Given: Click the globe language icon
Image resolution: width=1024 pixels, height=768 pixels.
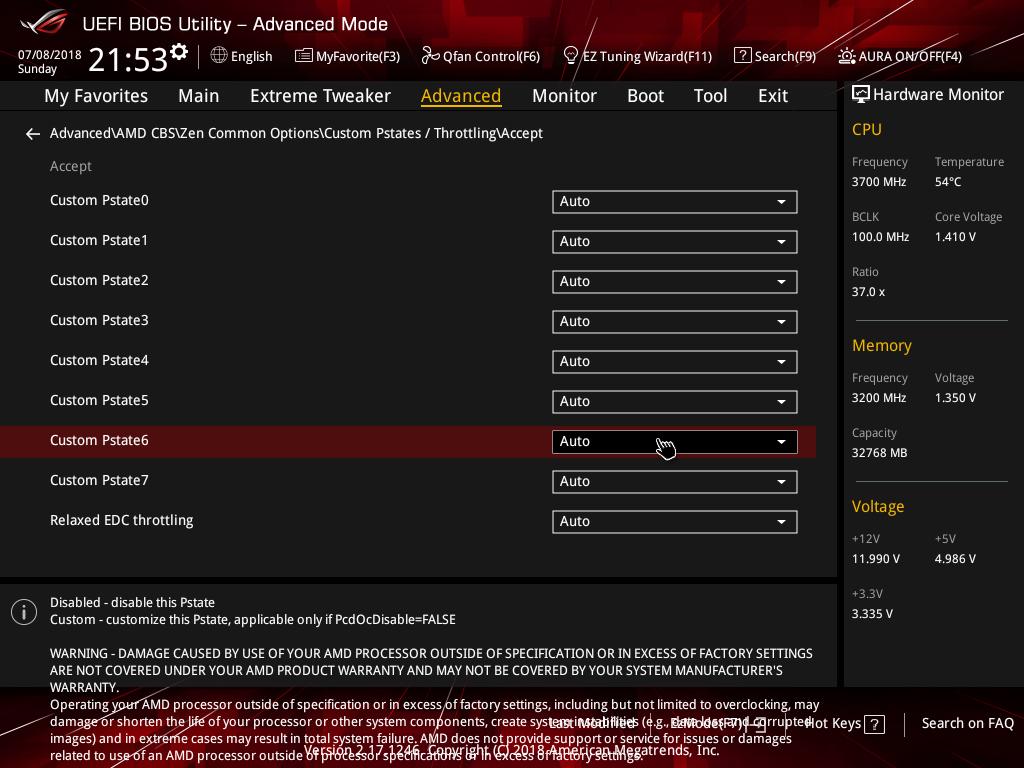Looking at the screenshot, I should pos(219,56).
